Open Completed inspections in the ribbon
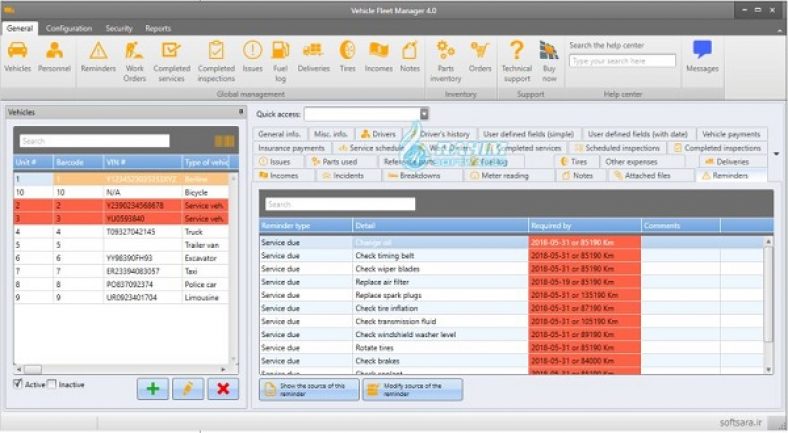788x433 pixels. pos(216,62)
